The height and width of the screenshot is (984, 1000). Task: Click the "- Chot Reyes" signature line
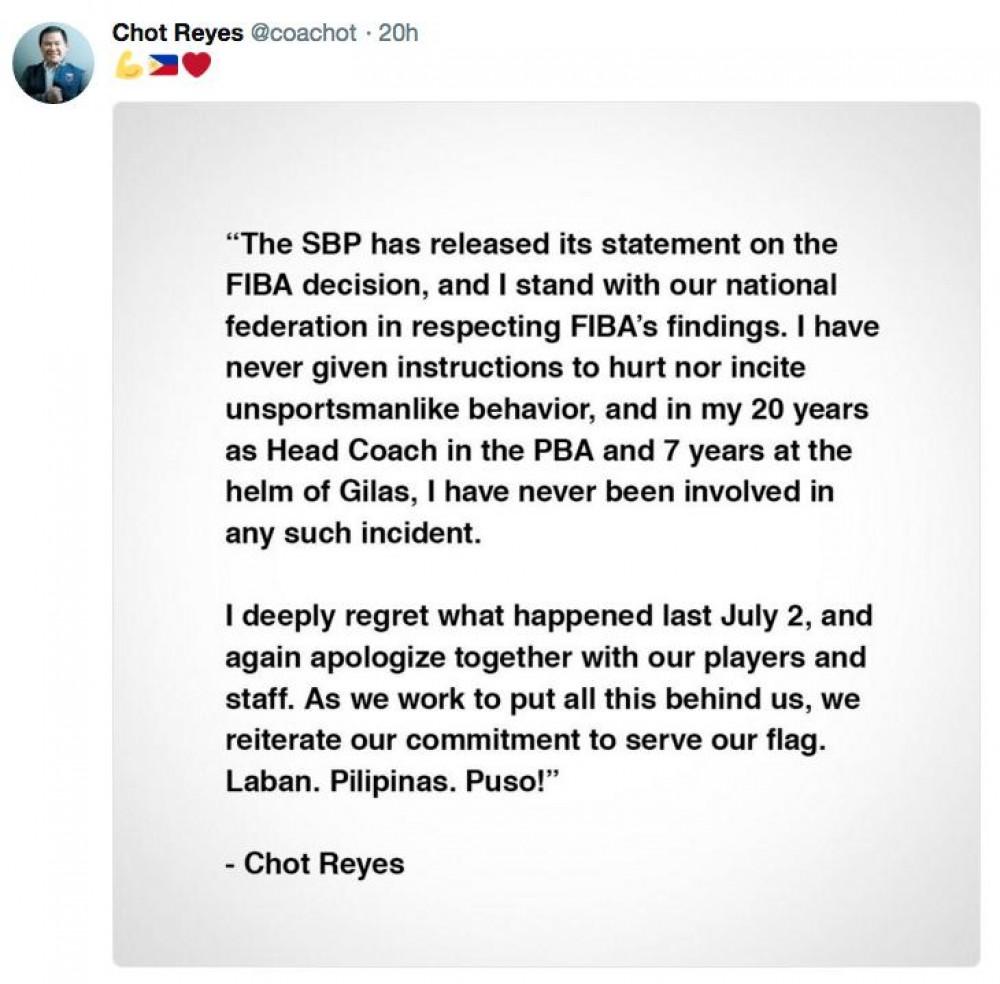point(314,862)
